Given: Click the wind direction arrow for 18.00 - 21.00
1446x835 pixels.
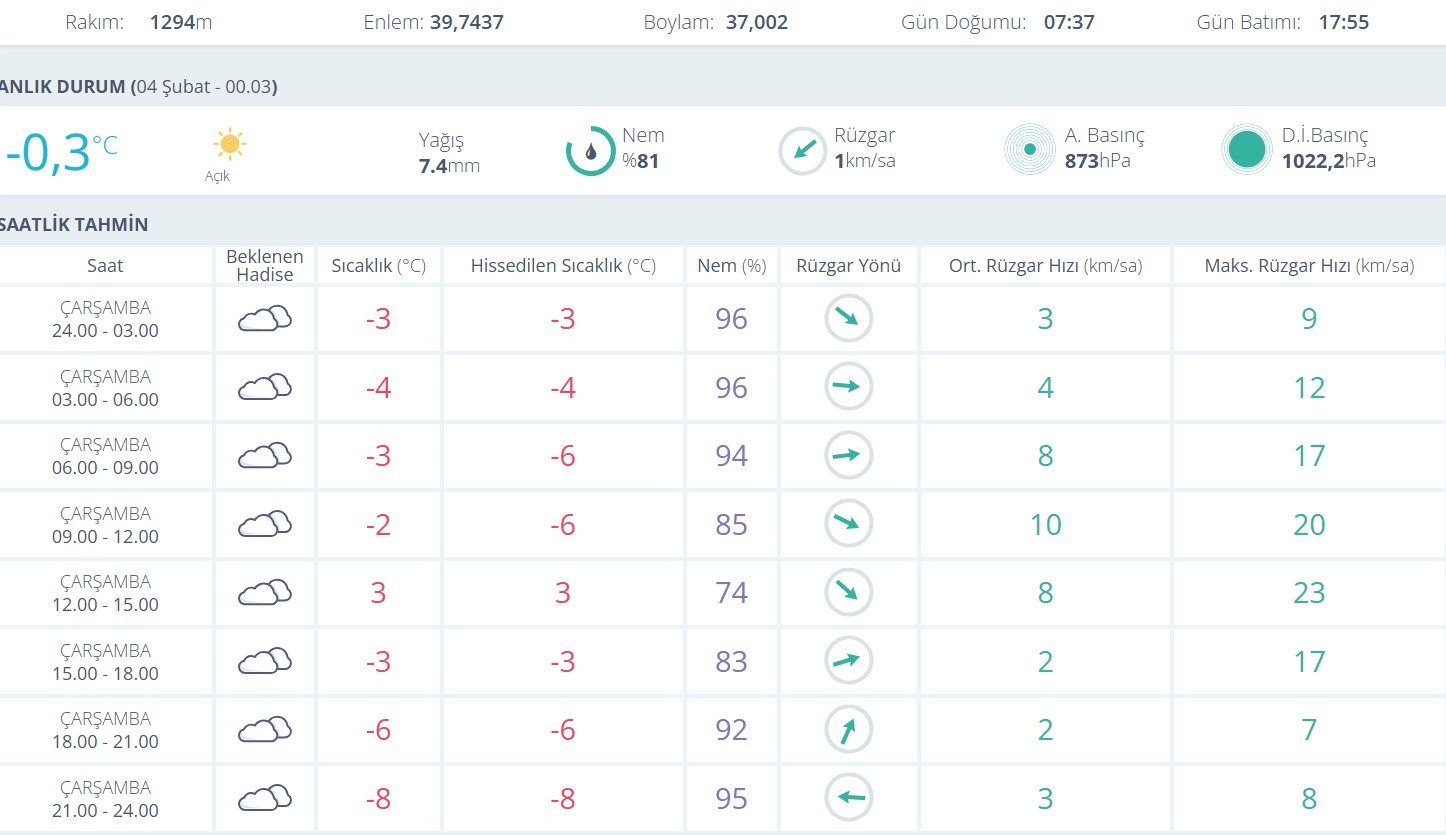Looking at the screenshot, I should (x=848, y=730).
